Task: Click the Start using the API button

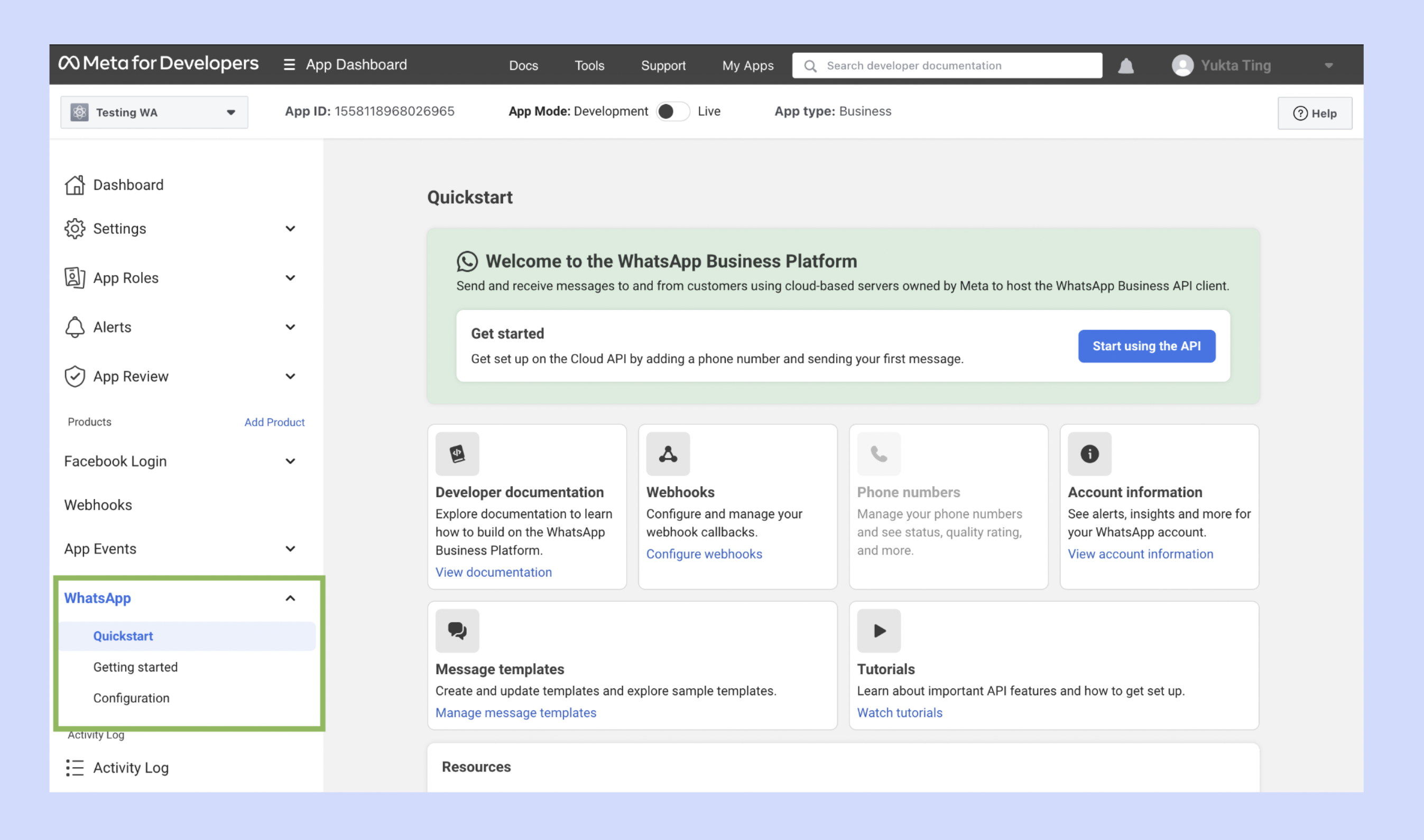Action: [1146, 346]
